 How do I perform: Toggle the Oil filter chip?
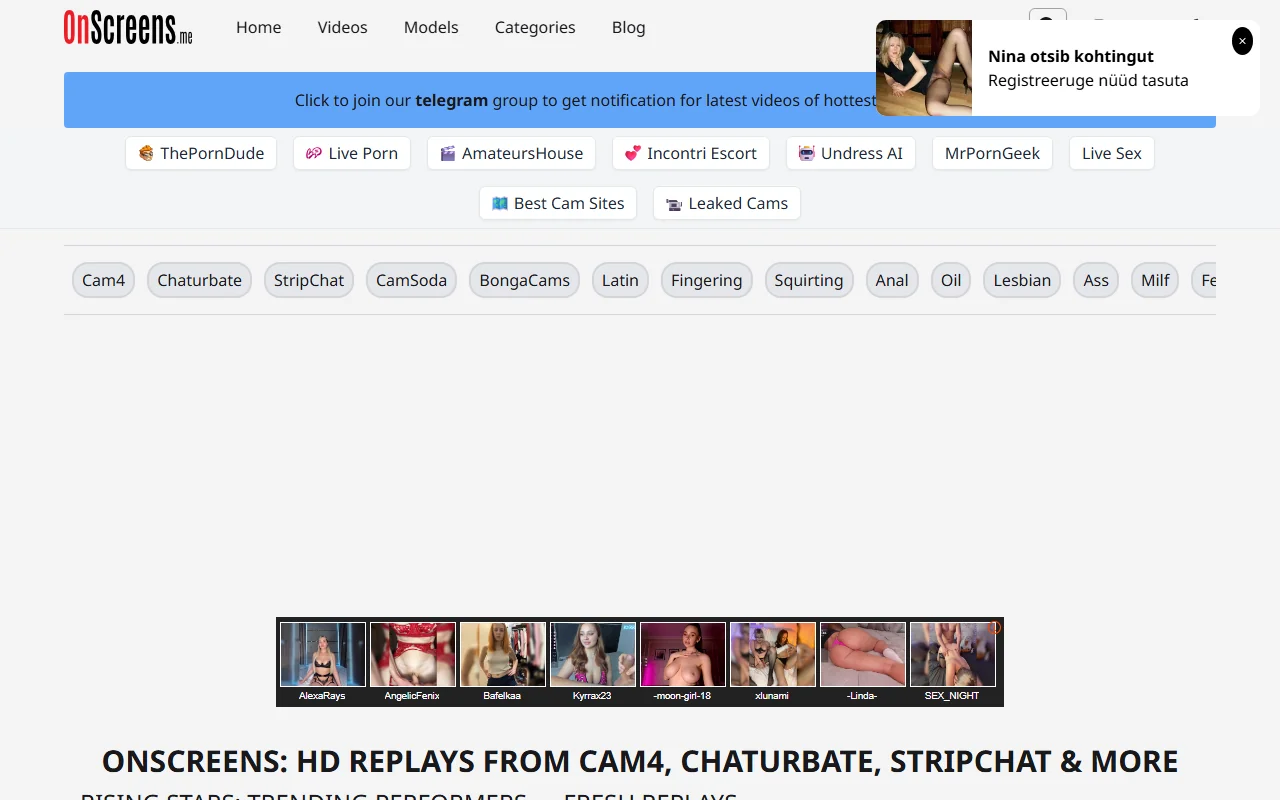tap(950, 280)
